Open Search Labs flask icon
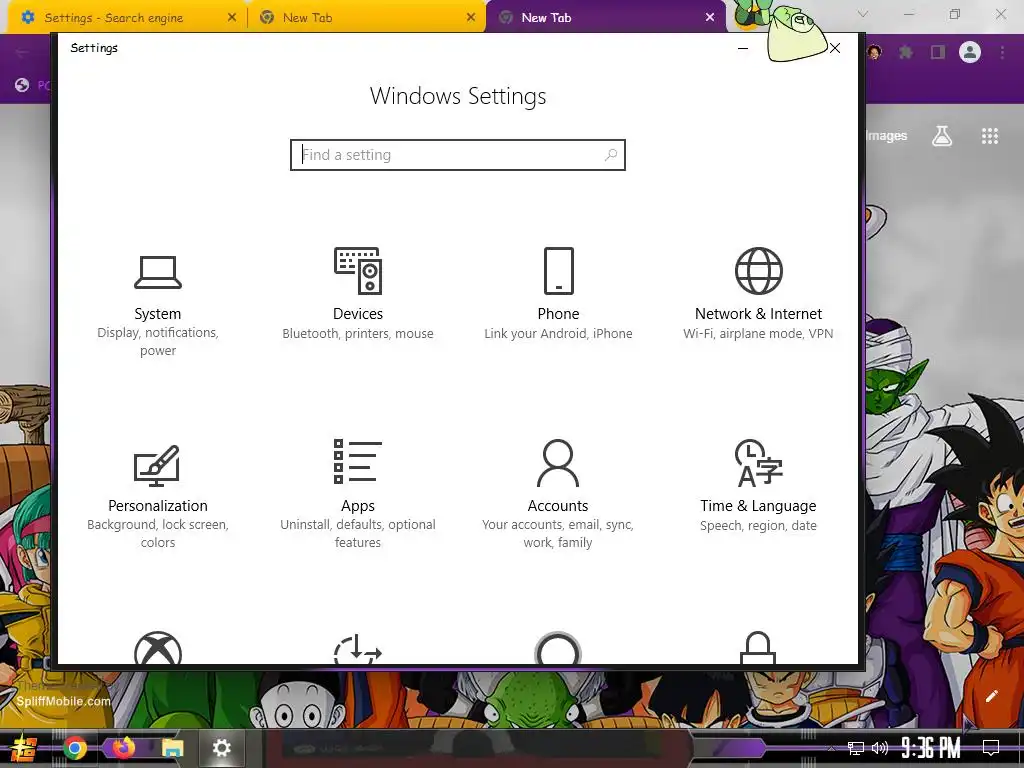Screen dimensions: 1024x768 pos(942,136)
